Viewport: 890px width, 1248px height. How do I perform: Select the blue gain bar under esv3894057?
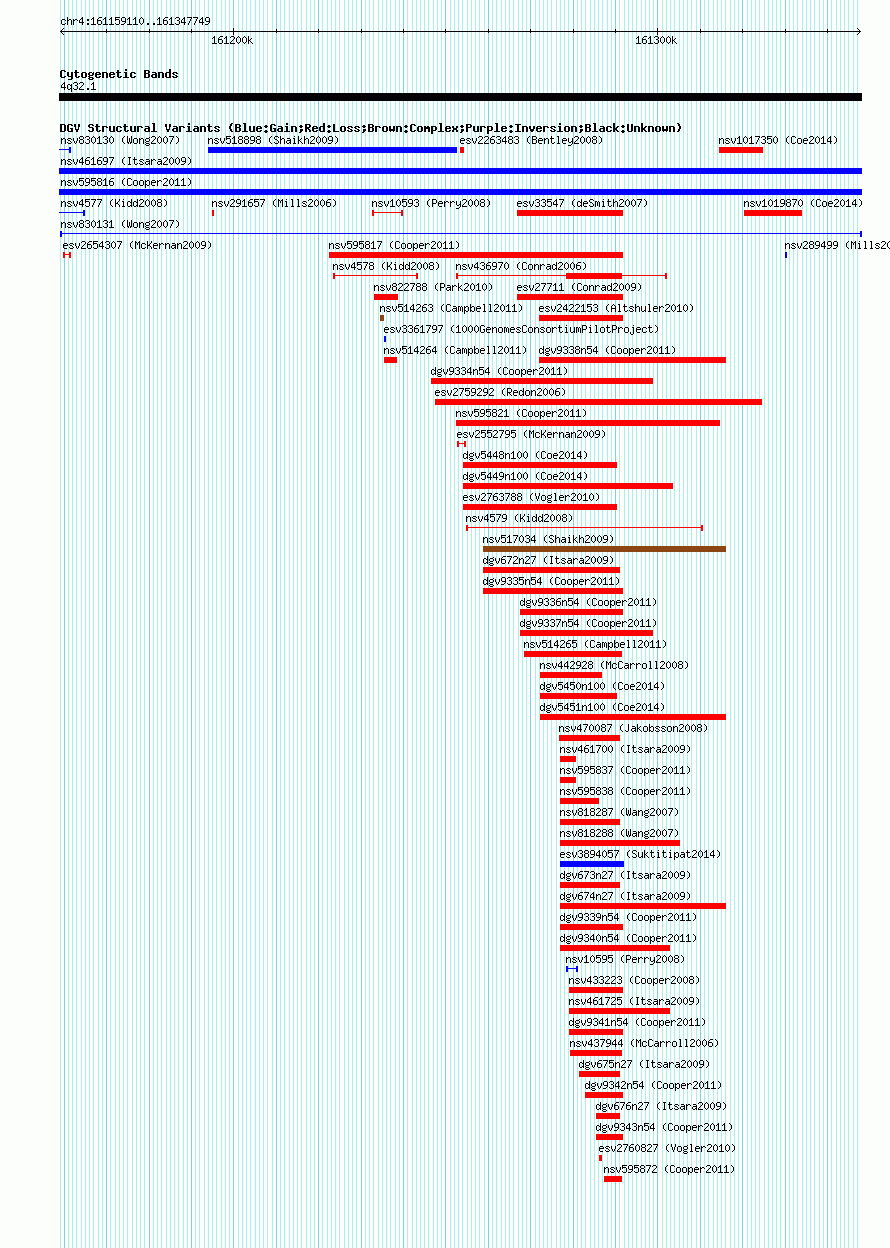click(592, 864)
